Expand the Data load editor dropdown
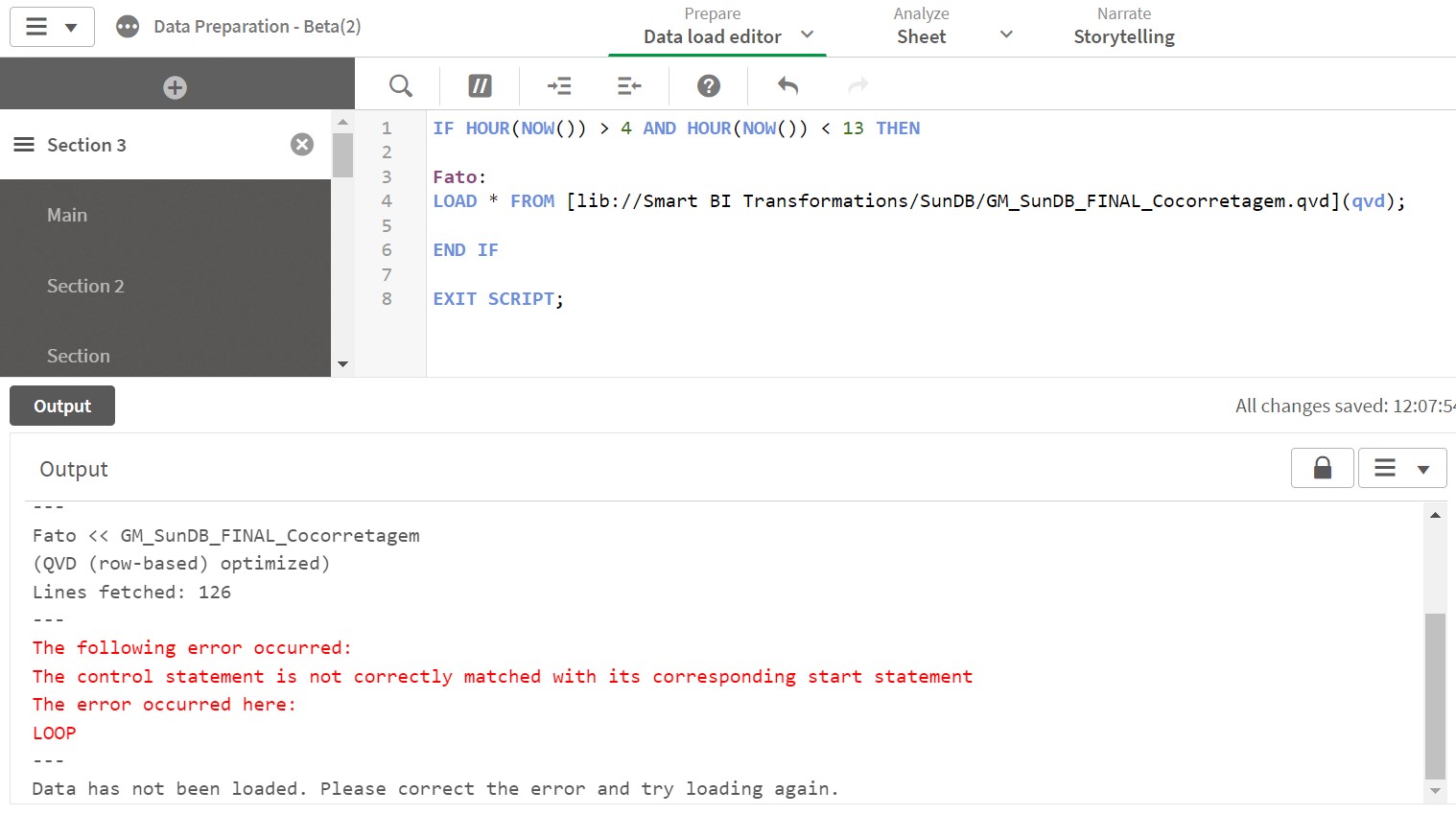The height and width of the screenshot is (815, 1456). [808, 35]
